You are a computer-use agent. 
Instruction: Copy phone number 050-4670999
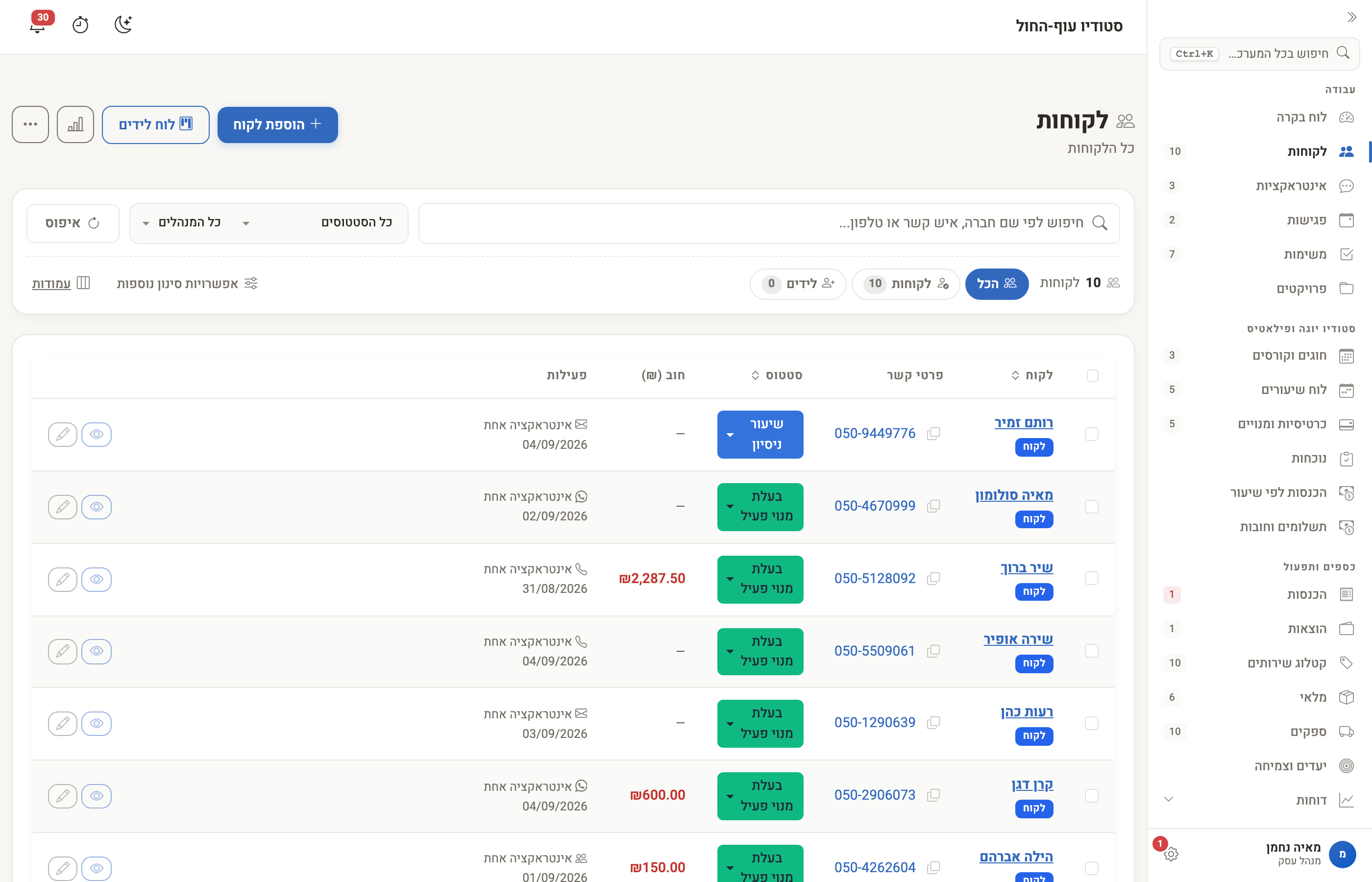(933, 506)
